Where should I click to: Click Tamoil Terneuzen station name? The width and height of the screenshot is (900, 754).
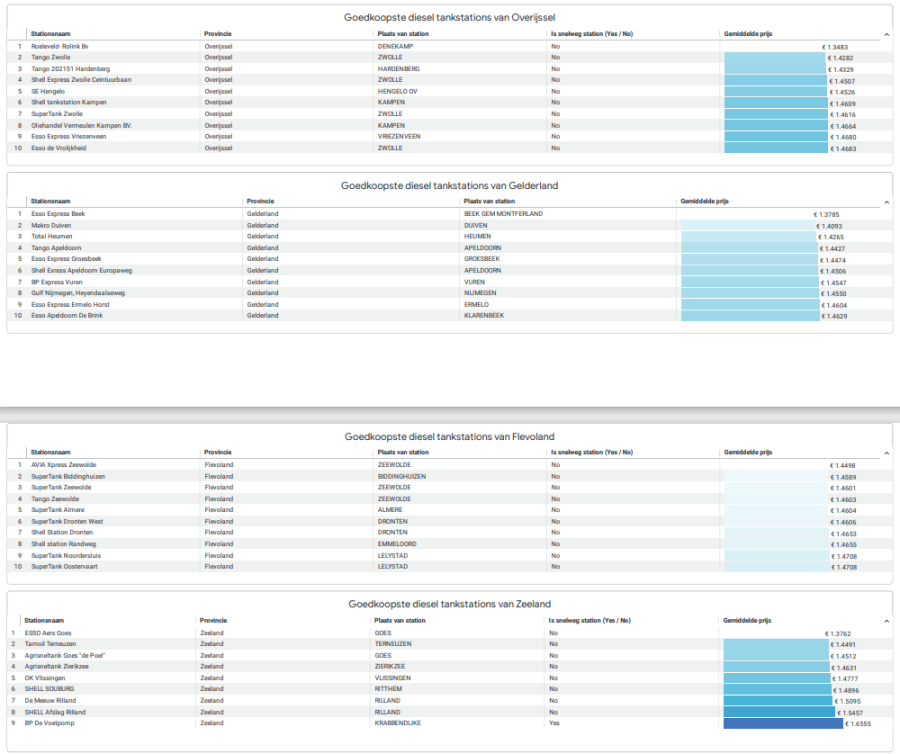tap(50, 644)
